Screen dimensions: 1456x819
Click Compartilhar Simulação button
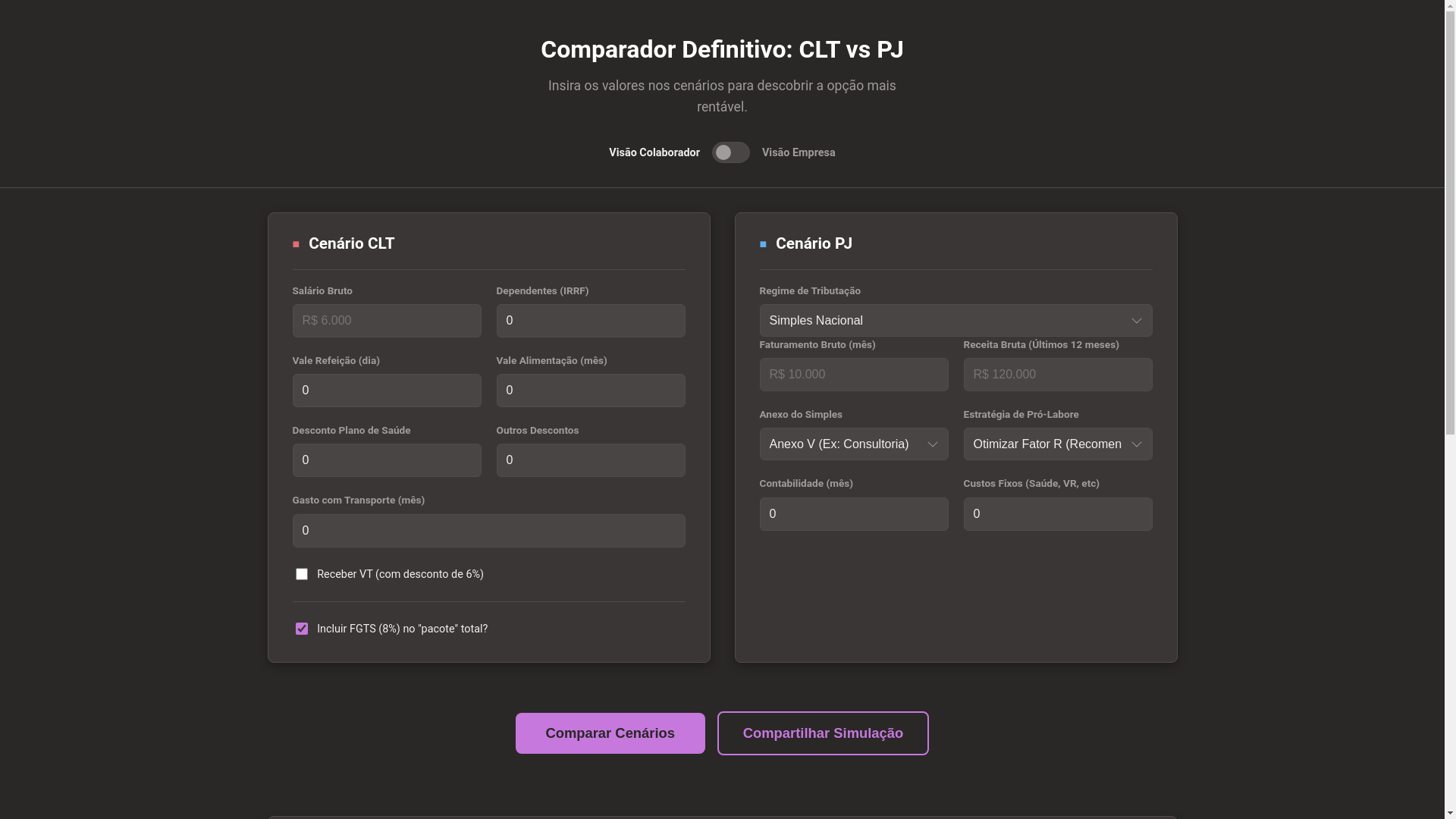pyautogui.click(x=823, y=733)
